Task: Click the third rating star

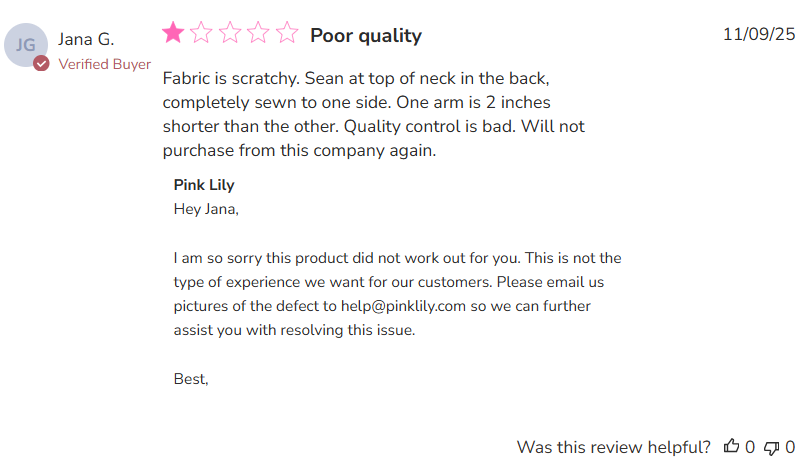Action: pyautogui.click(x=230, y=34)
